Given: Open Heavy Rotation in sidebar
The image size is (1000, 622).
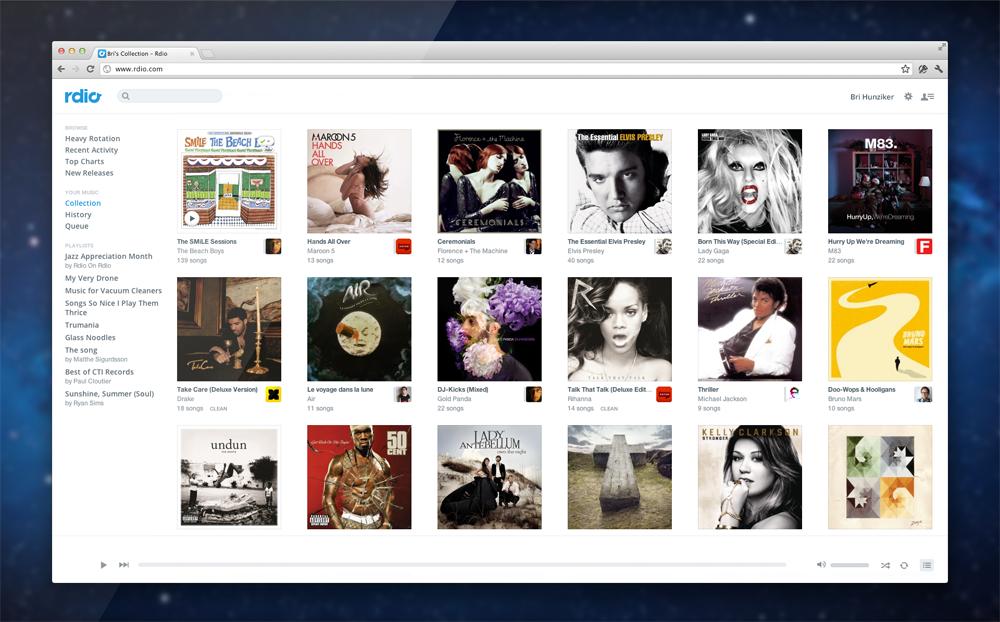Looking at the screenshot, I should (92, 138).
